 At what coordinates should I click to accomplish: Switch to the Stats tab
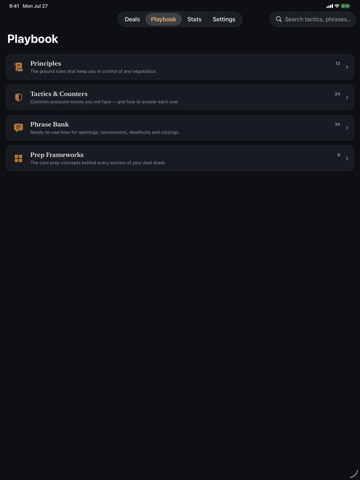[194, 19]
